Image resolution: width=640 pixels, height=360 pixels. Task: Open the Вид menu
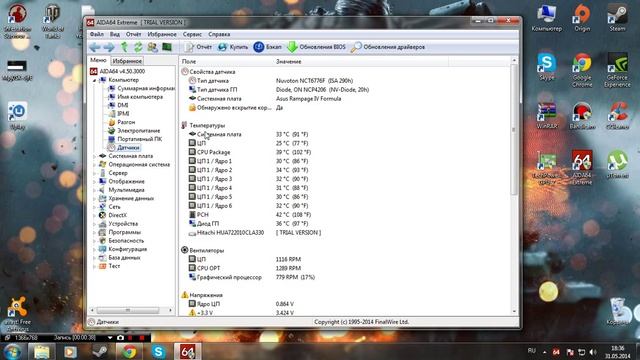(115, 34)
